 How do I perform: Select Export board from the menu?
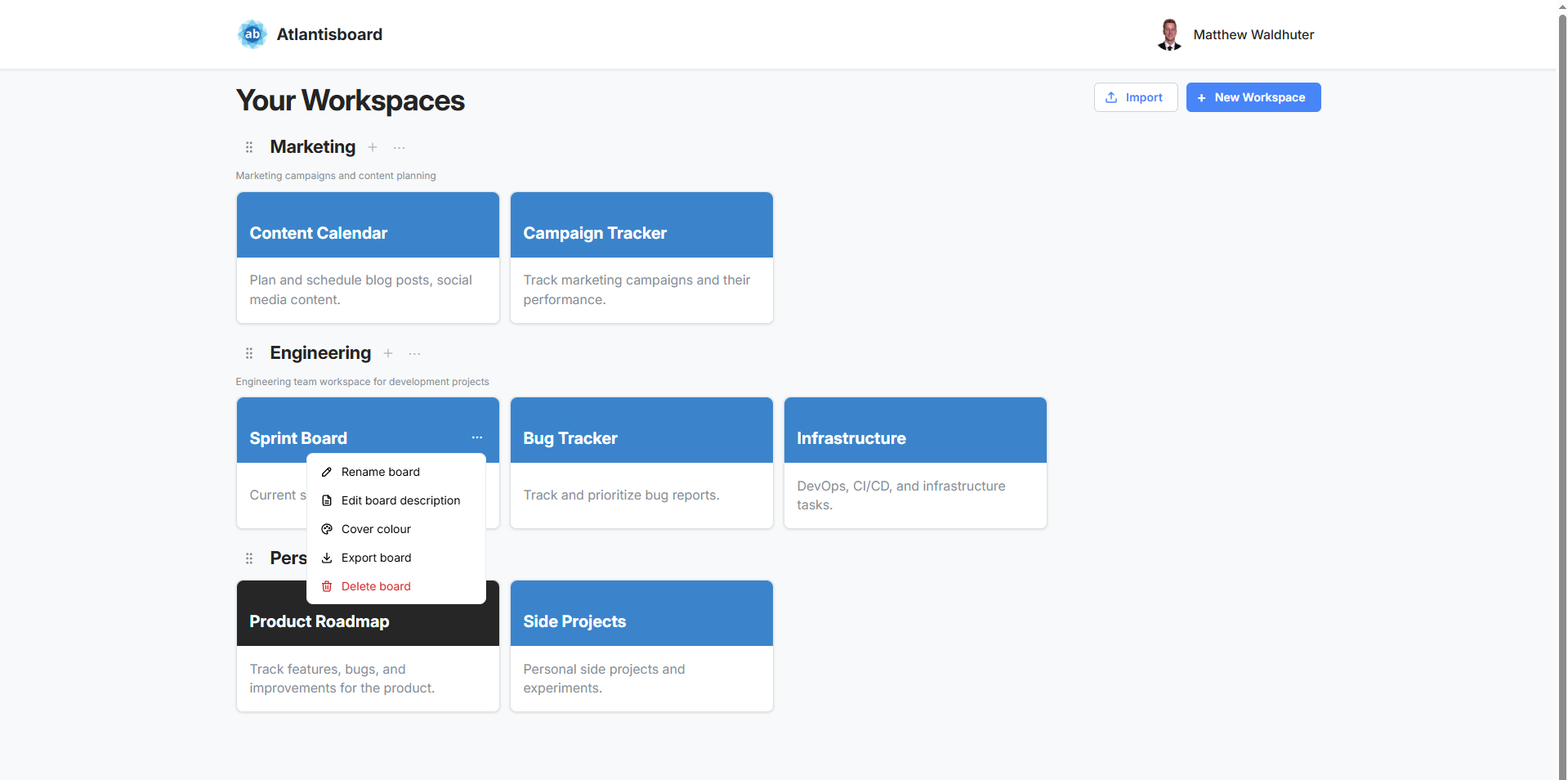[x=396, y=558]
